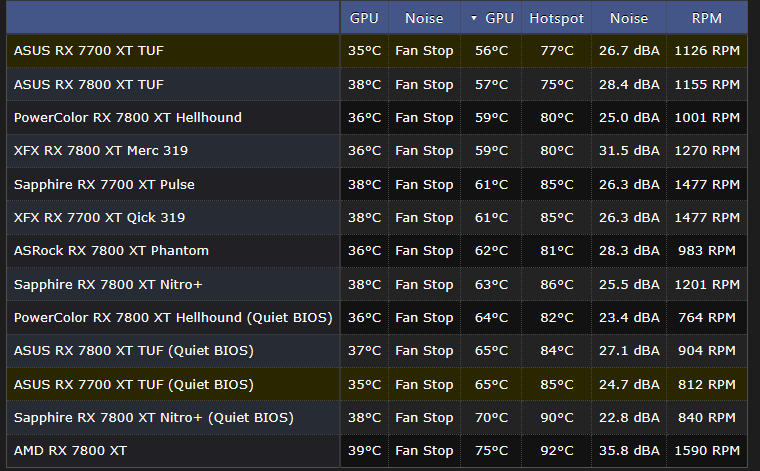Click the idle GPU column header

coord(364,18)
